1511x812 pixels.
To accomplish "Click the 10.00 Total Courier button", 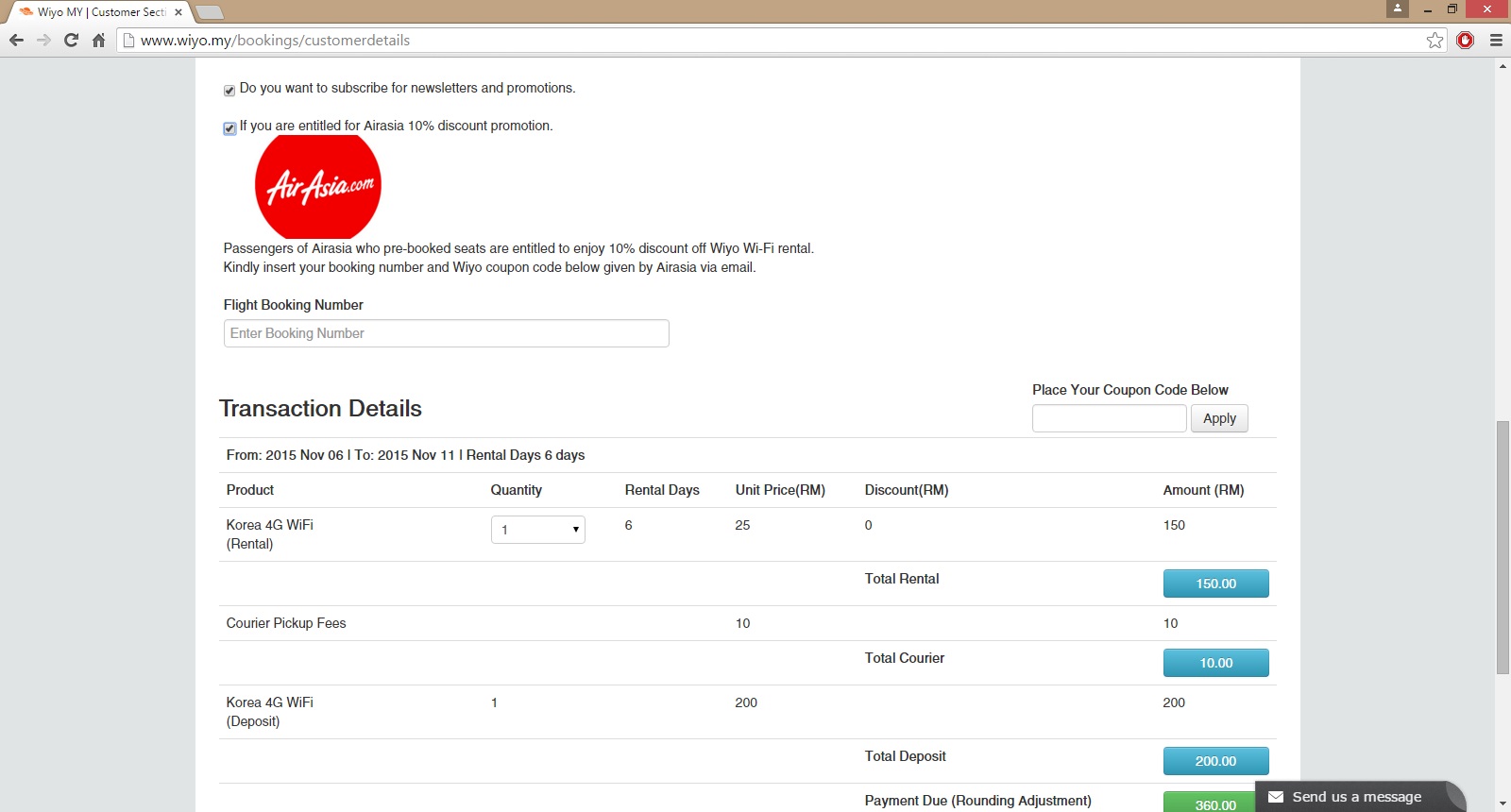I will (1215, 663).
